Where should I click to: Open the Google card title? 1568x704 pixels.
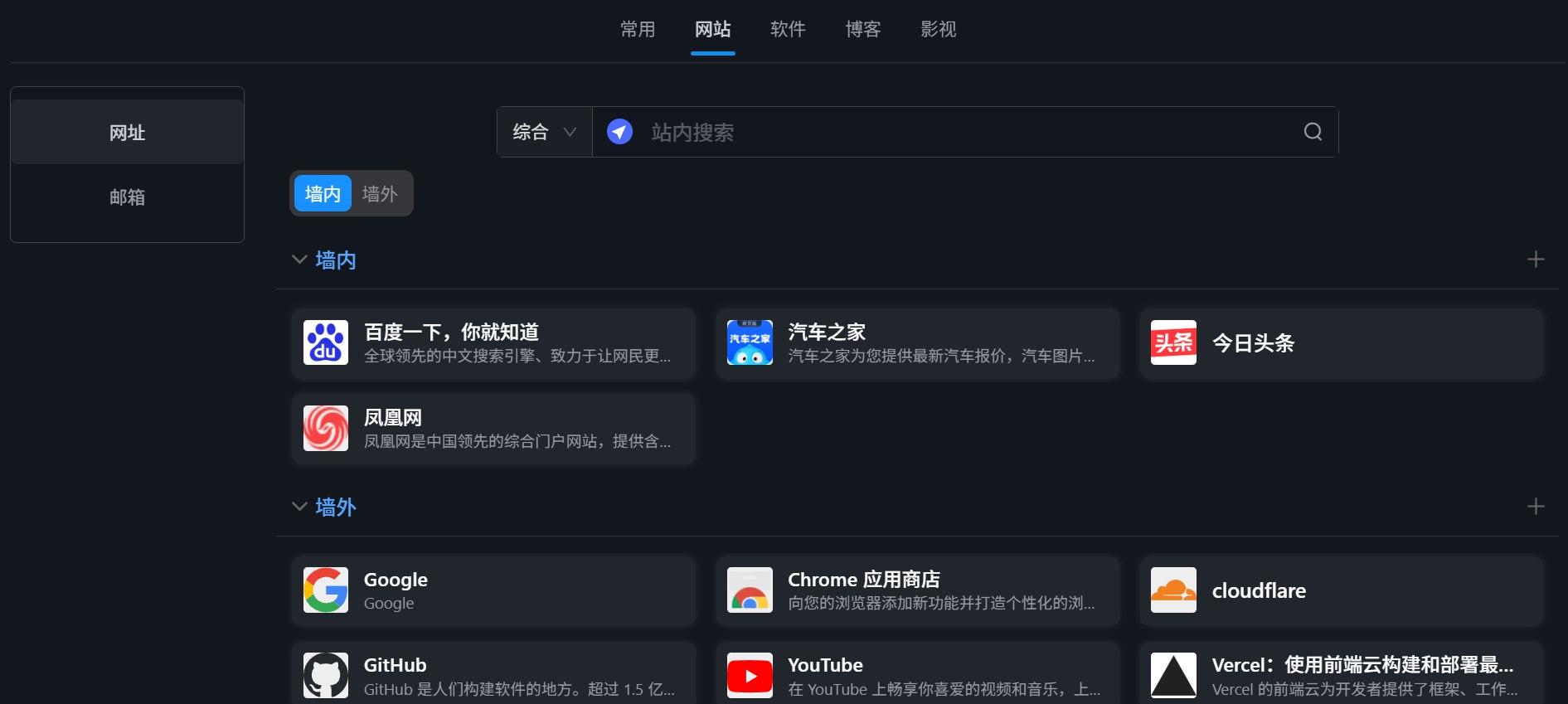click(396, 580)
